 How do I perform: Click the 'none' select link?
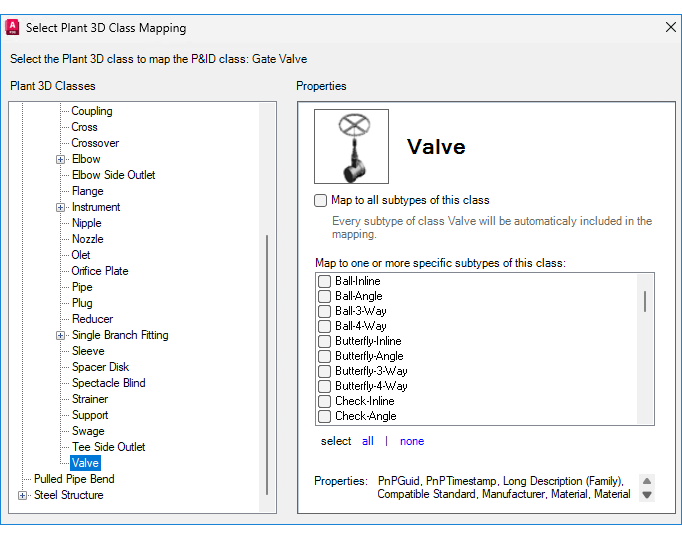[x=412, y=441]
